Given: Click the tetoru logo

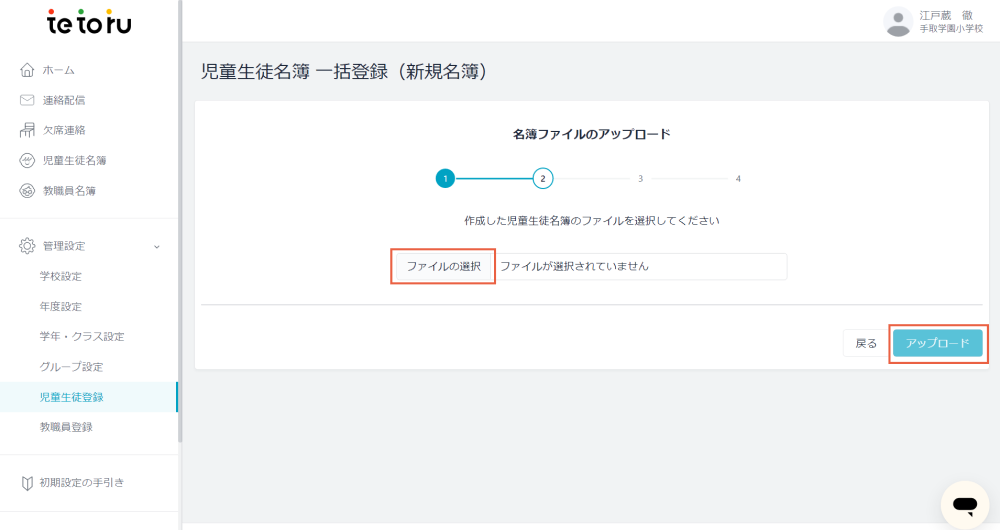Looking at the screenshot, I should click(x=89, y=22).
